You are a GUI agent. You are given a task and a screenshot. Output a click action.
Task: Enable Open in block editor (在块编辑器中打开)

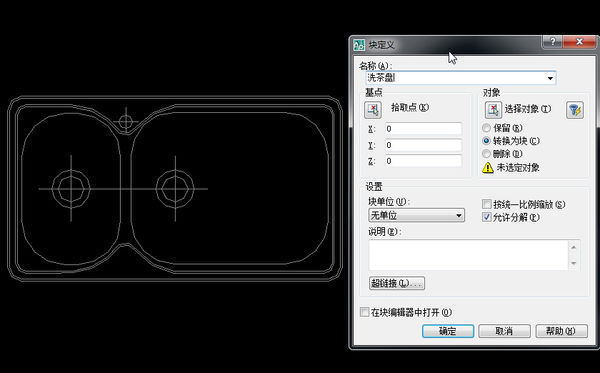(x=365, y=312)
